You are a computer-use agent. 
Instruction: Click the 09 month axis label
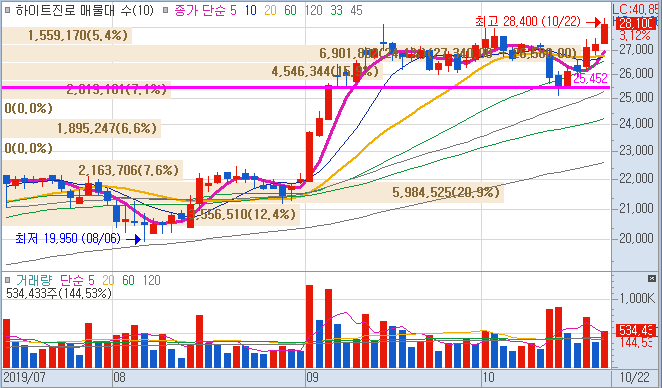tap(312, 377)
